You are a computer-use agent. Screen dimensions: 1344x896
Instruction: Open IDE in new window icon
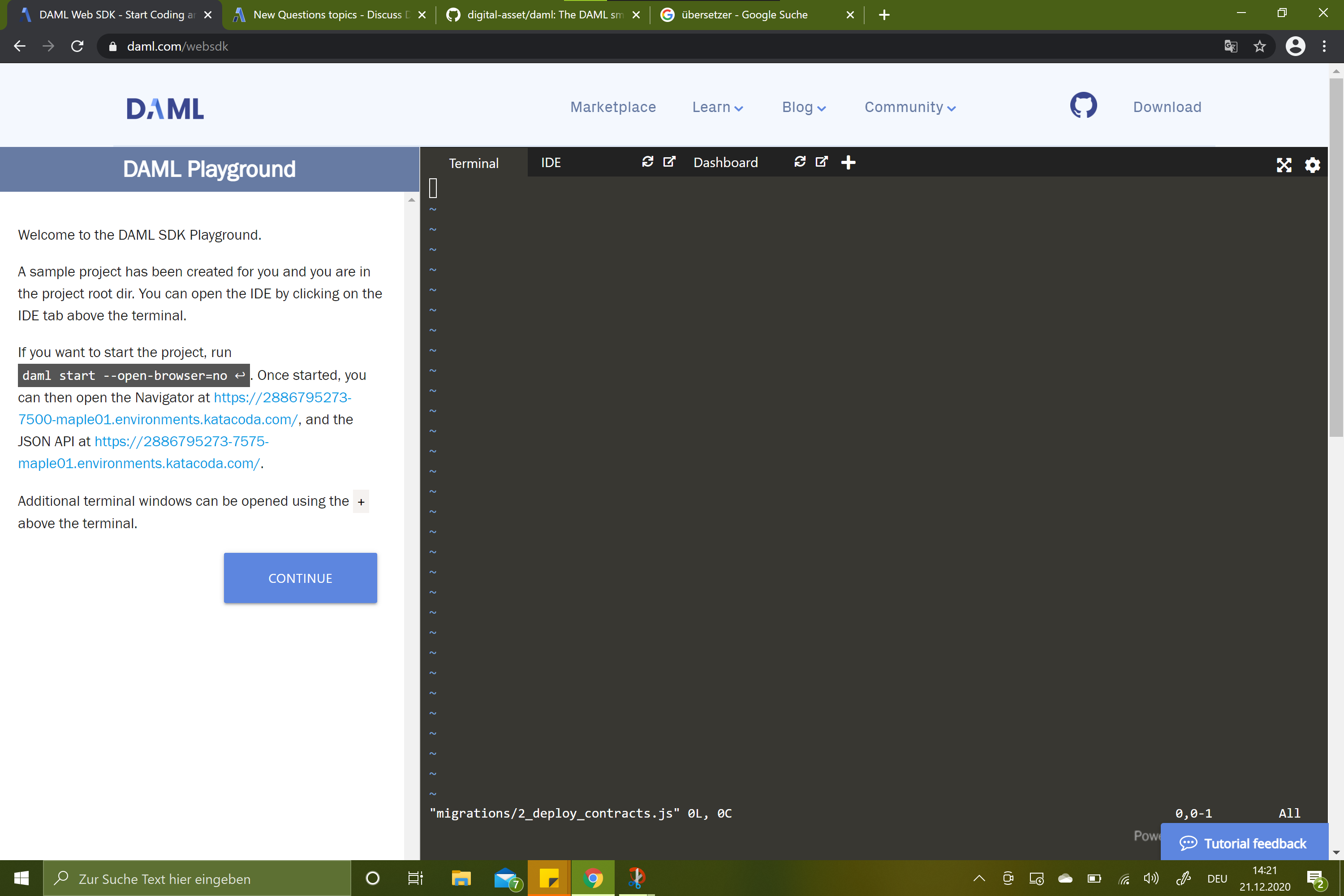point(669,162)
